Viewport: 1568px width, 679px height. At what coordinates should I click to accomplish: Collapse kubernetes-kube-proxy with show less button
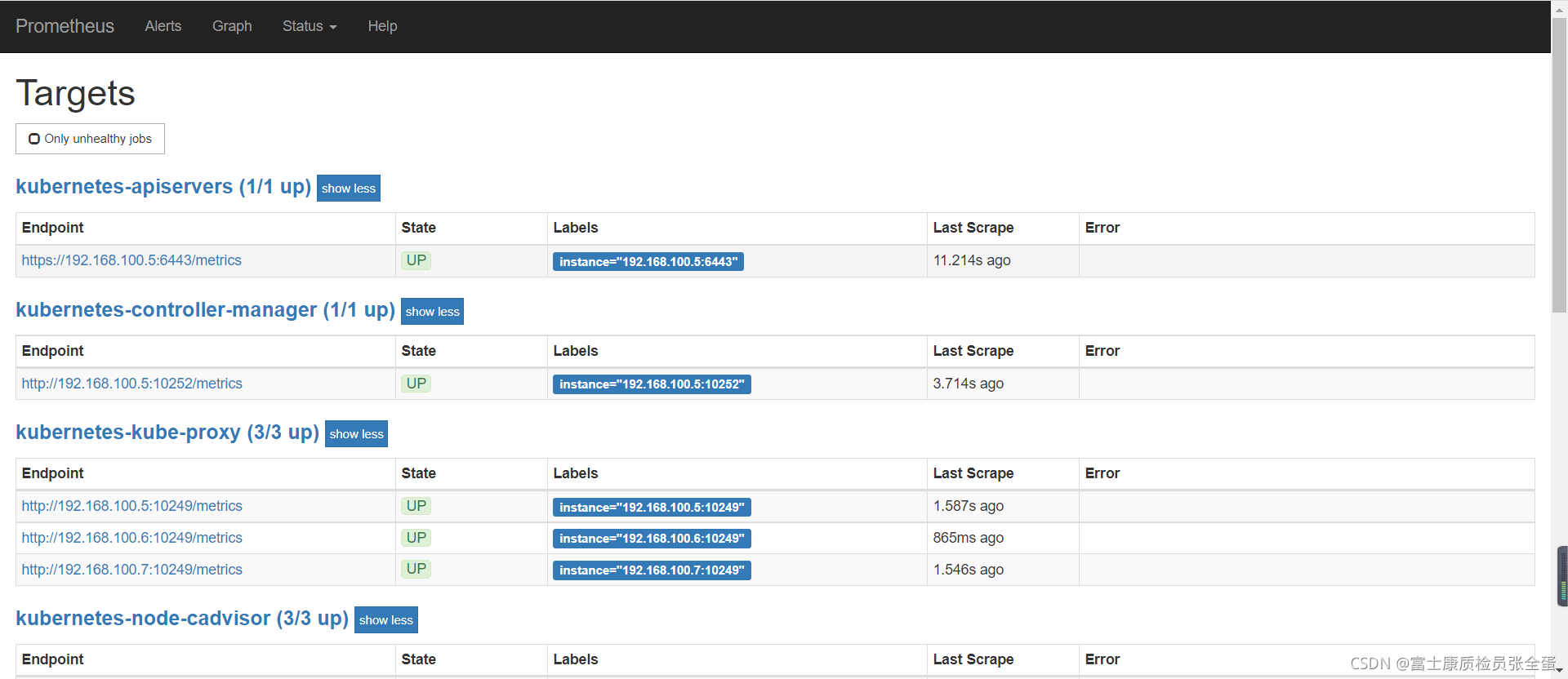pyautogui.click(x=357, y=434)
